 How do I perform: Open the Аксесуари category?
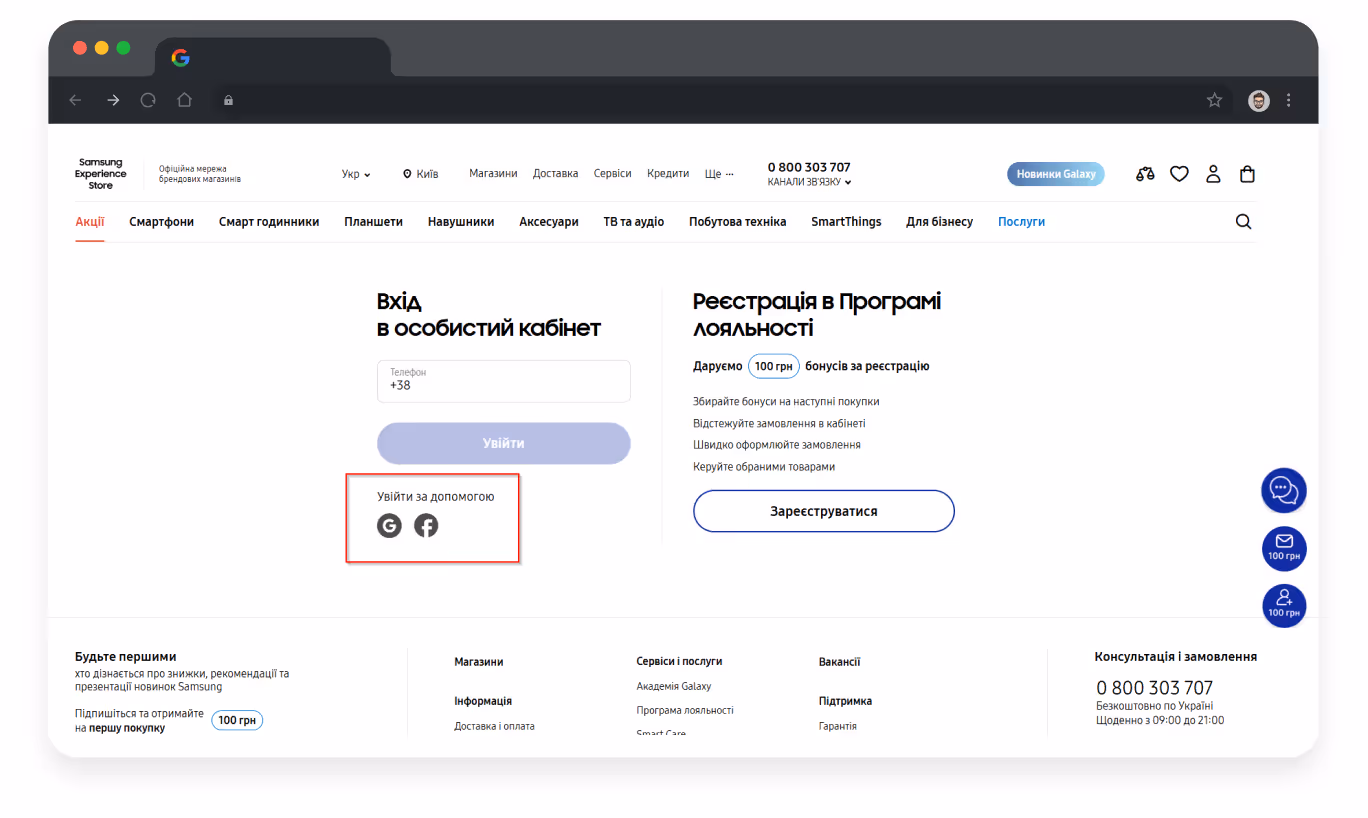click(549, 222)
